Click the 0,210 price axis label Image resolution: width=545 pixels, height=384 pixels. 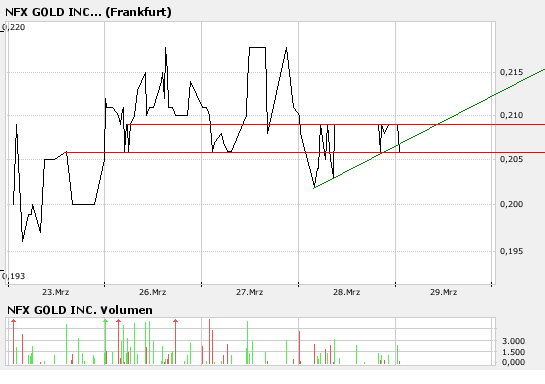(x=511, y=115)
